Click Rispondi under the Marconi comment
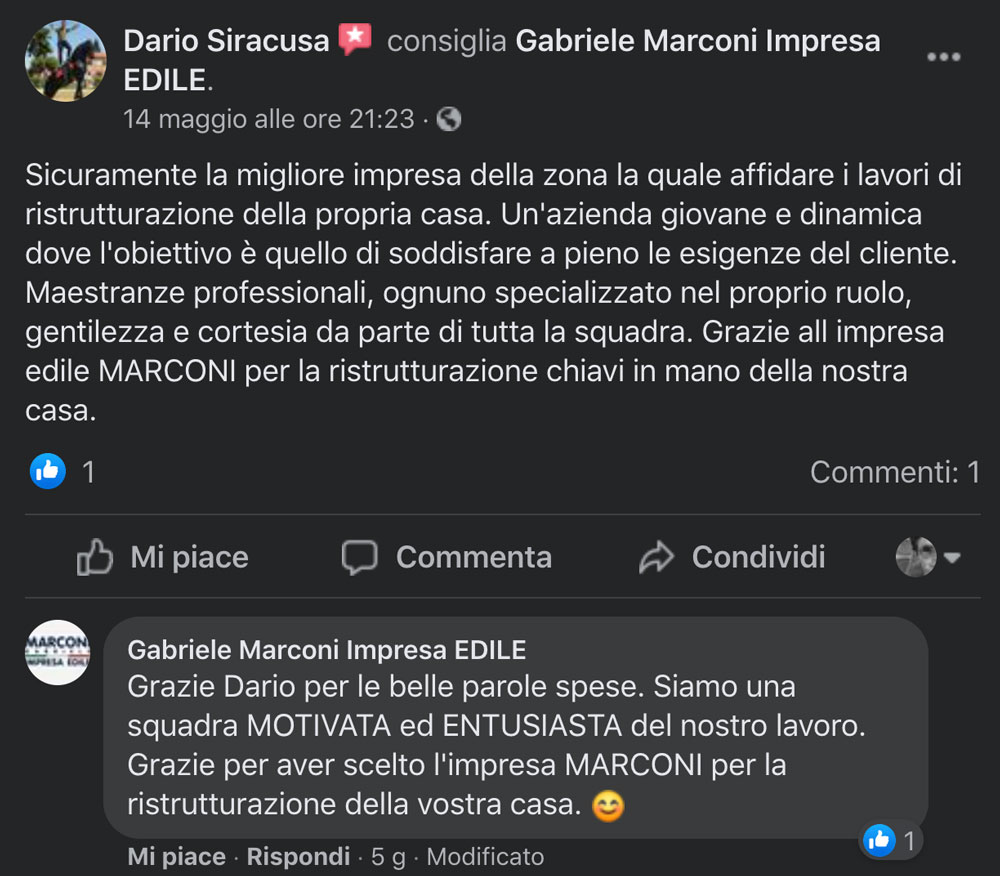Image resolution: width=1000 pixels, height=876 pixels. tap(298, 857)
